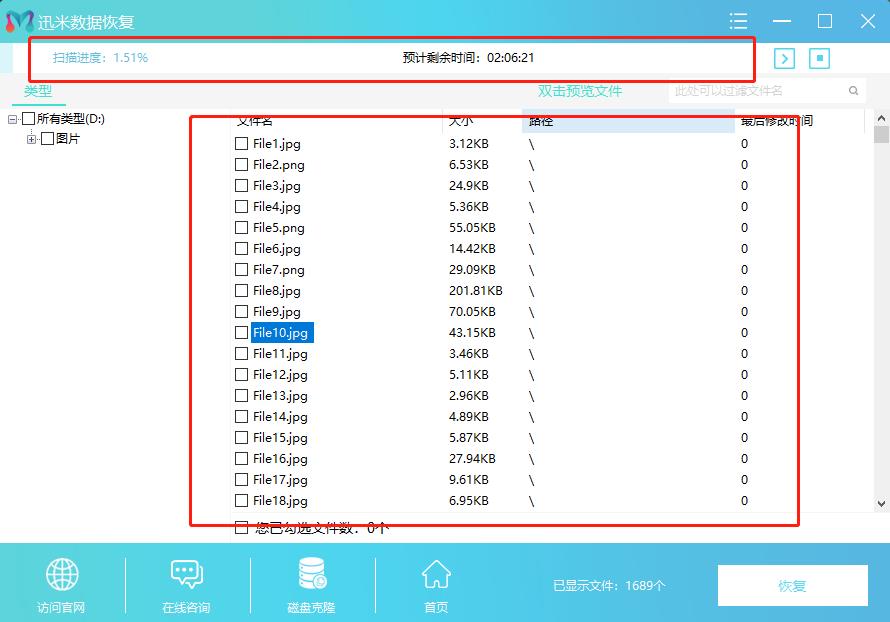Select the File10.jpg row name
Viewport: 890px width, 622px height.
click(x=281, y=333)
